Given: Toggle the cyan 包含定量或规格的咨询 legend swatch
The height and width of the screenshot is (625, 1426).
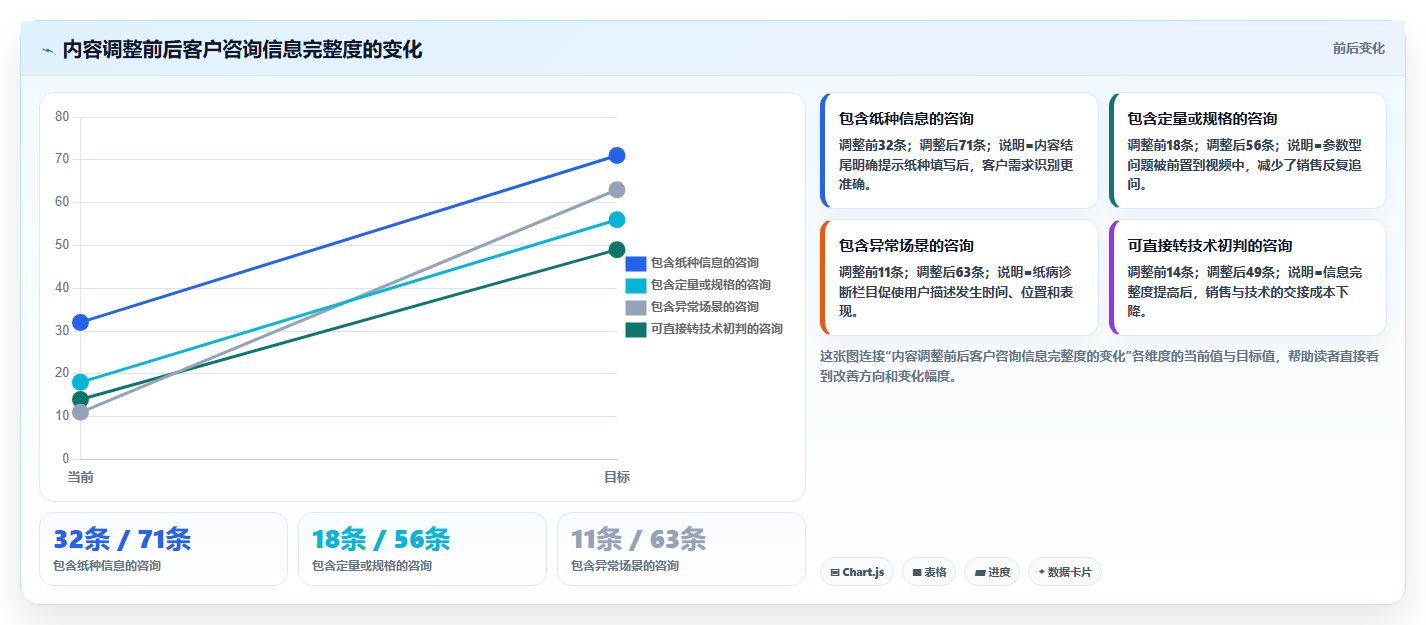Looking at the screenshot, I should coord(636,285).
